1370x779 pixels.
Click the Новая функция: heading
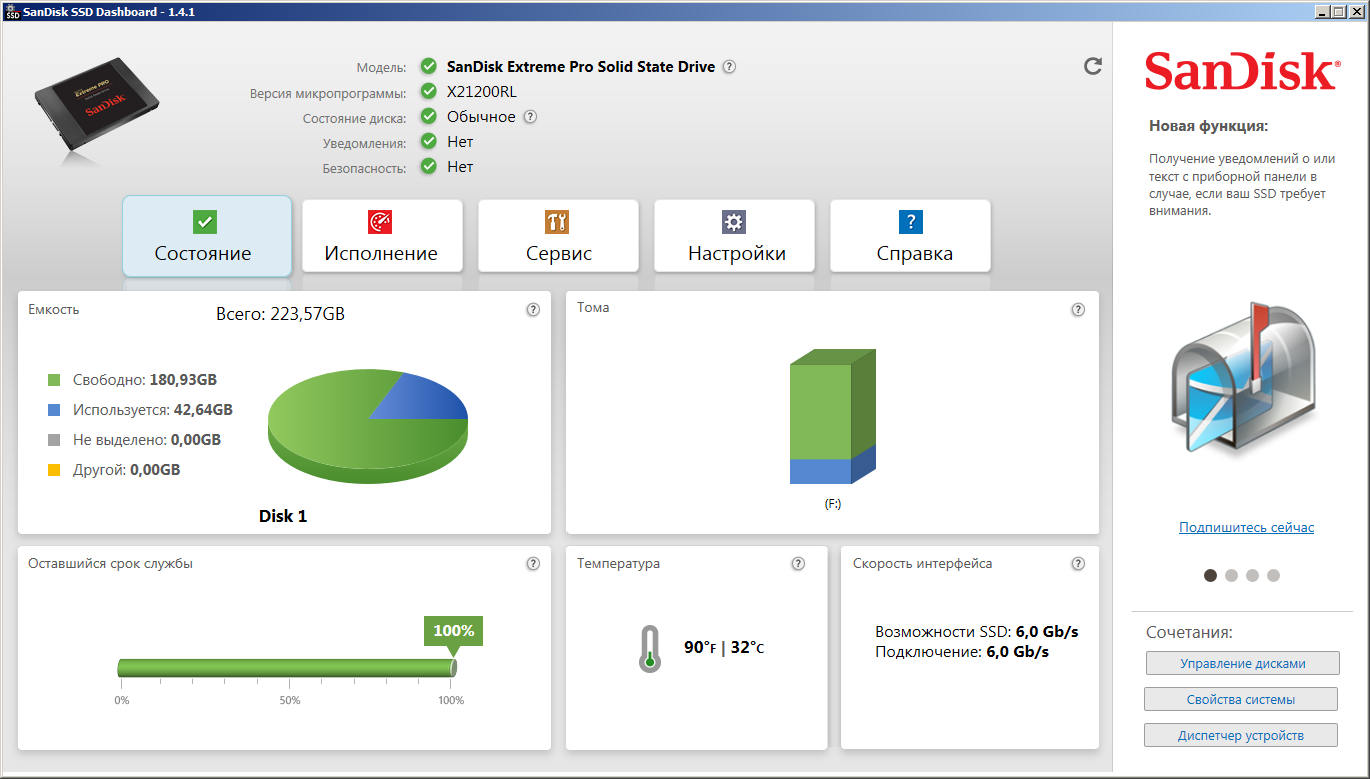pyautogui.click(x=1208, y=126)
